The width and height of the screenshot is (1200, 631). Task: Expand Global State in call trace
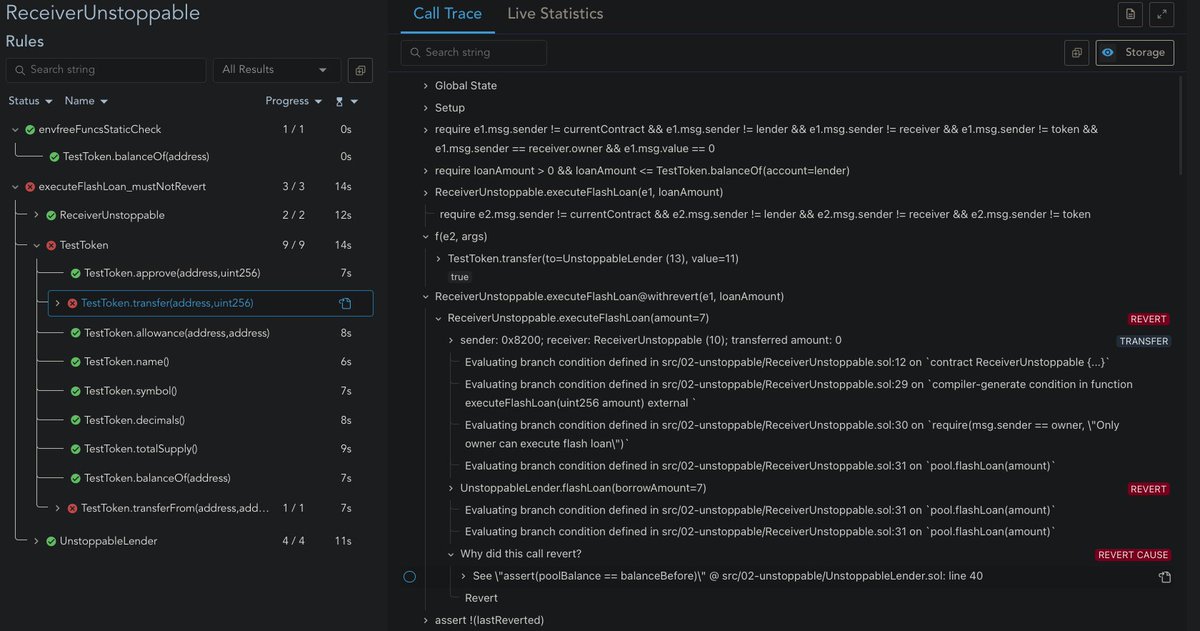(x=425, y=86)
